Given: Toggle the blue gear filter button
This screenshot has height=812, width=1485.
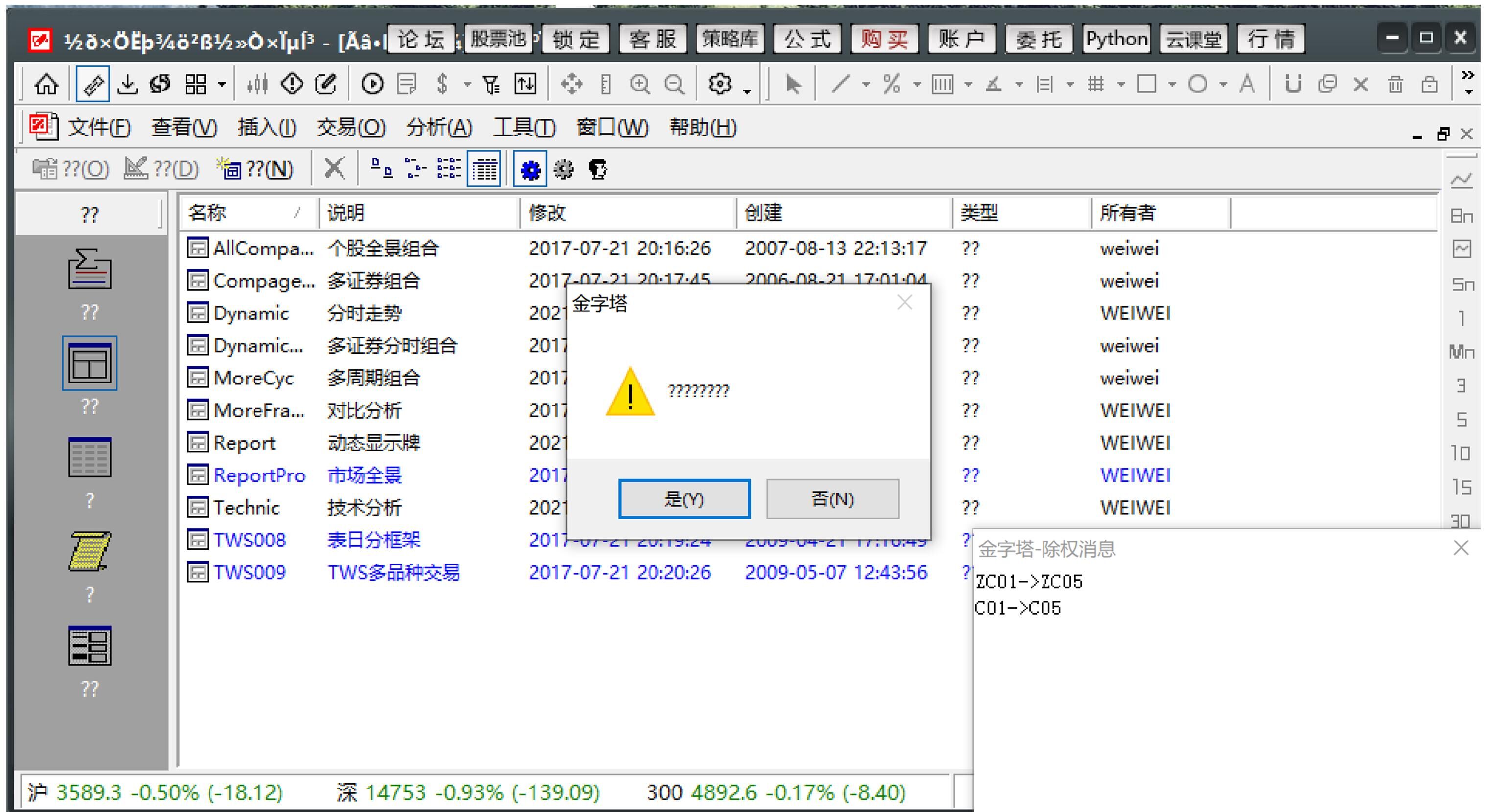Looking at the screenshot, I should pyautogui.click(x=530, y=169).
